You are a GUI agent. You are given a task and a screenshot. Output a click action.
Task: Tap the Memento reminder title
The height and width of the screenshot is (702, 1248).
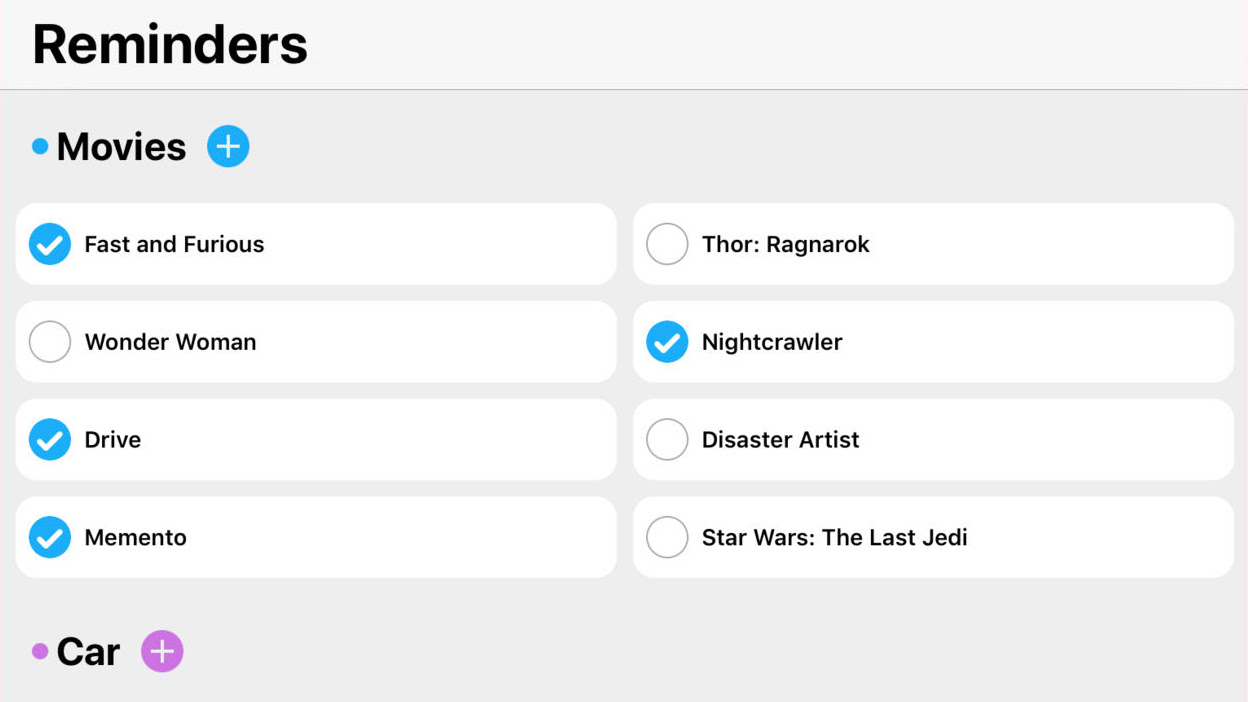135,537
